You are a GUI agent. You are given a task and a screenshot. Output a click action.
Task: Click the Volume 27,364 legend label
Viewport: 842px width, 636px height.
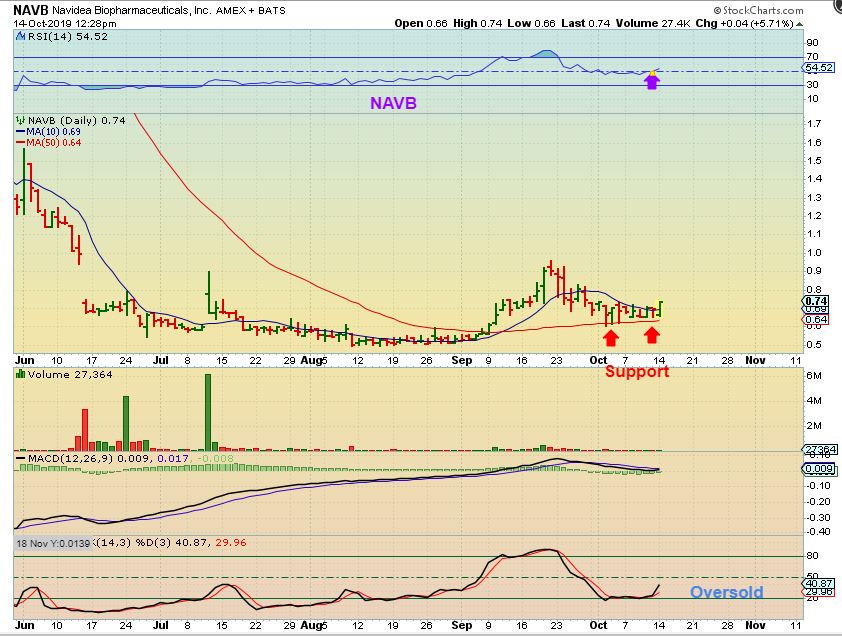pyautogui.click(x=70, y=374)
